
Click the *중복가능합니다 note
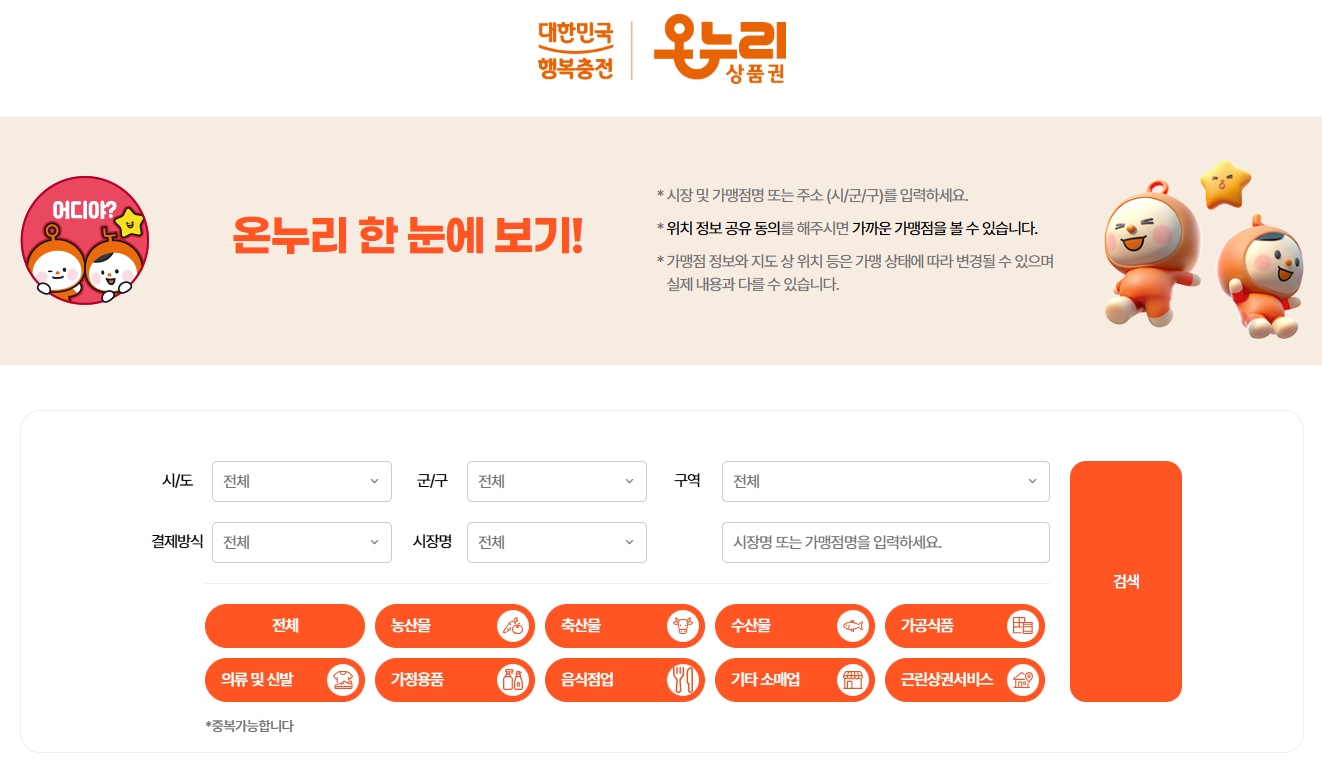pos(249,726)
